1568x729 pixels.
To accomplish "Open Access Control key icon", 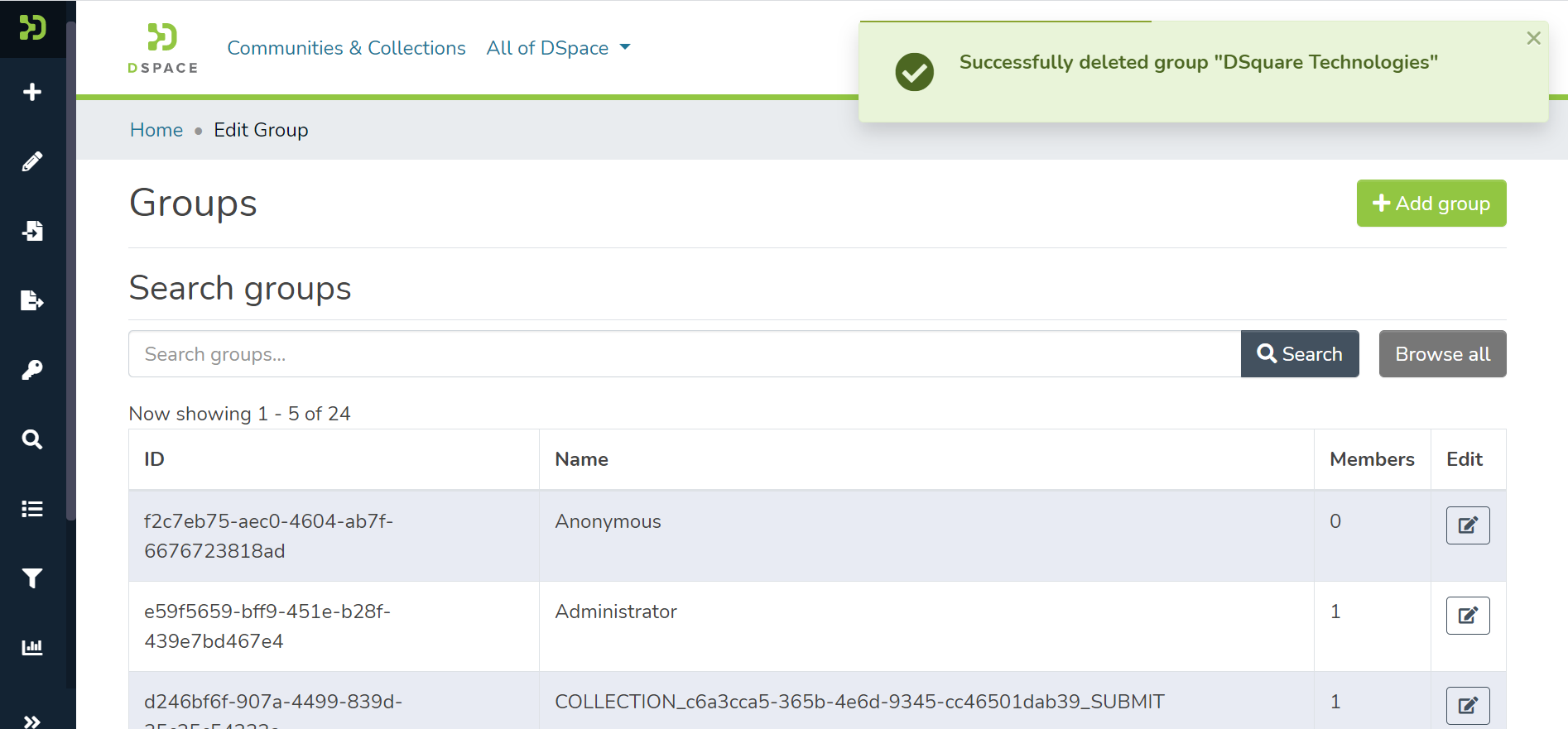I will (x=32, y=370).
